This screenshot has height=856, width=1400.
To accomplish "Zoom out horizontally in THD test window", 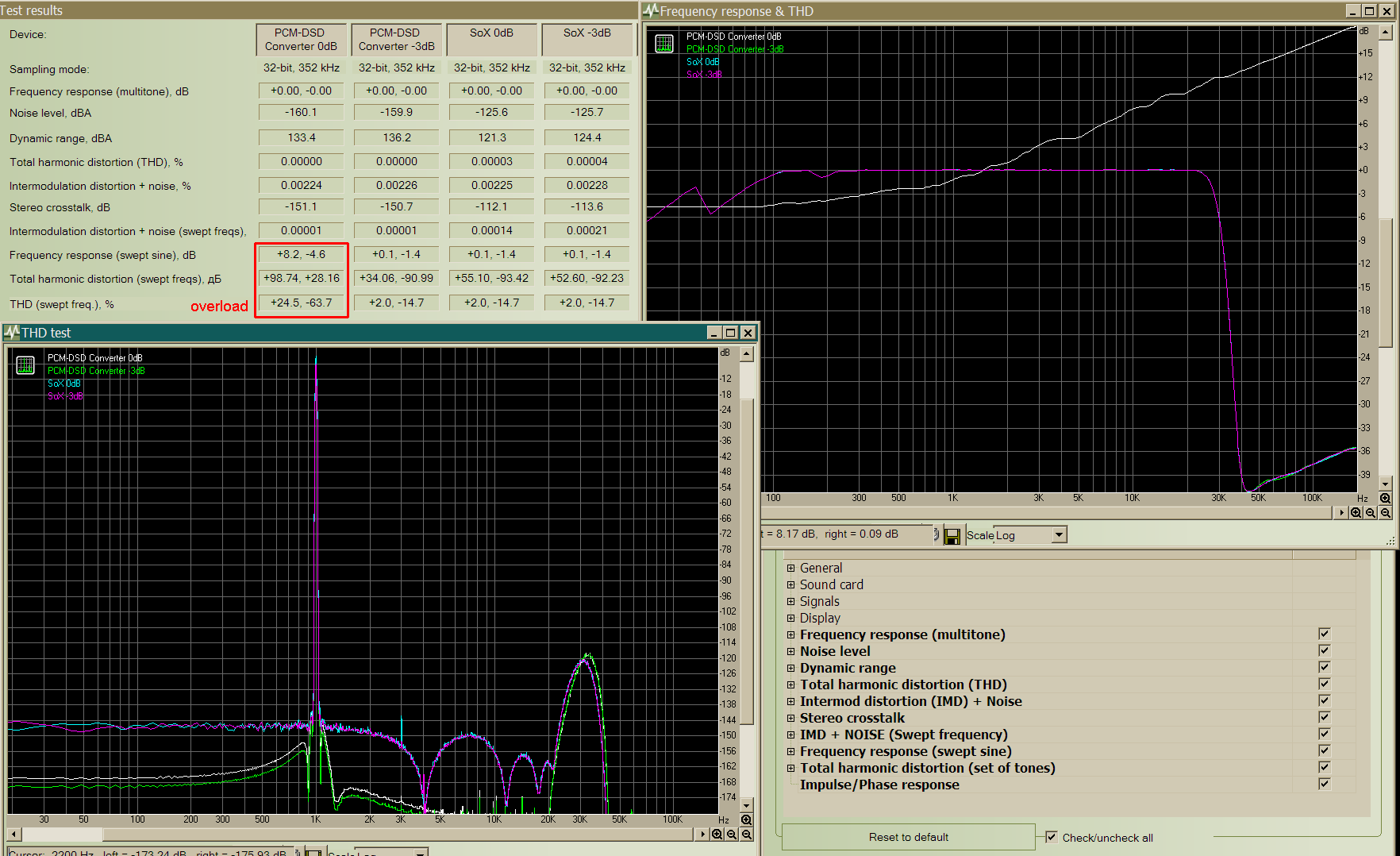I will [732, 835].
